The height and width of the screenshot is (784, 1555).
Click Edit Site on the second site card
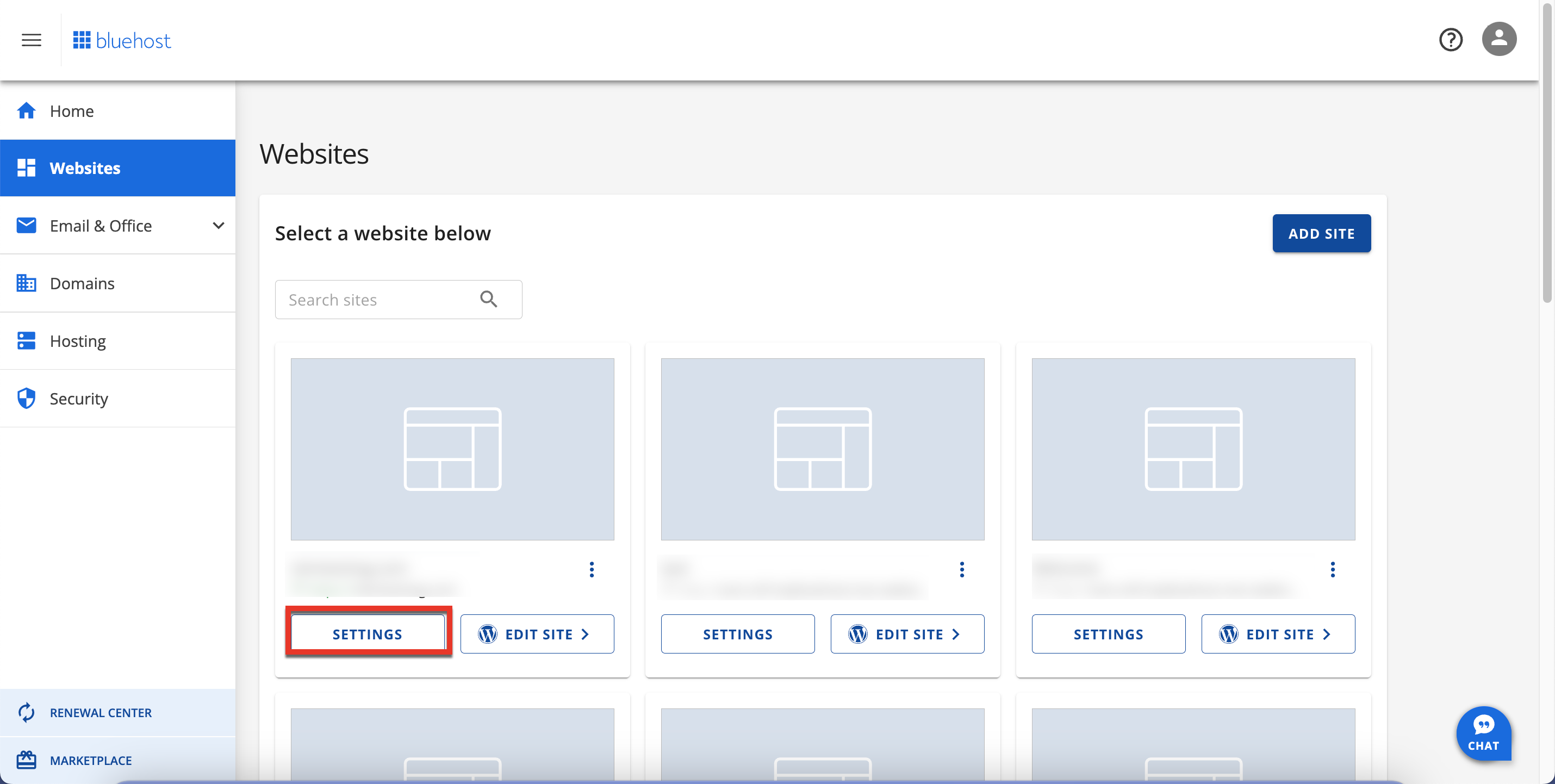[x=907, y=634]
